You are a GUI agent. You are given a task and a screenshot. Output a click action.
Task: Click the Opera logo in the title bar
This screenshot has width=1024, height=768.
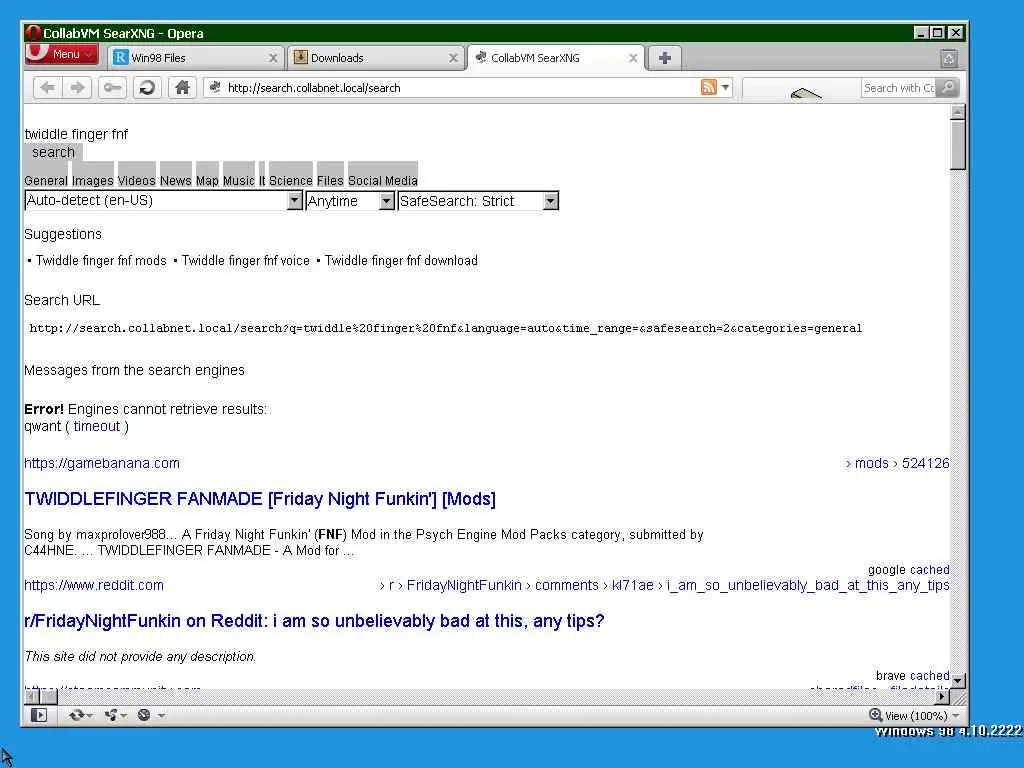point(33,33)
